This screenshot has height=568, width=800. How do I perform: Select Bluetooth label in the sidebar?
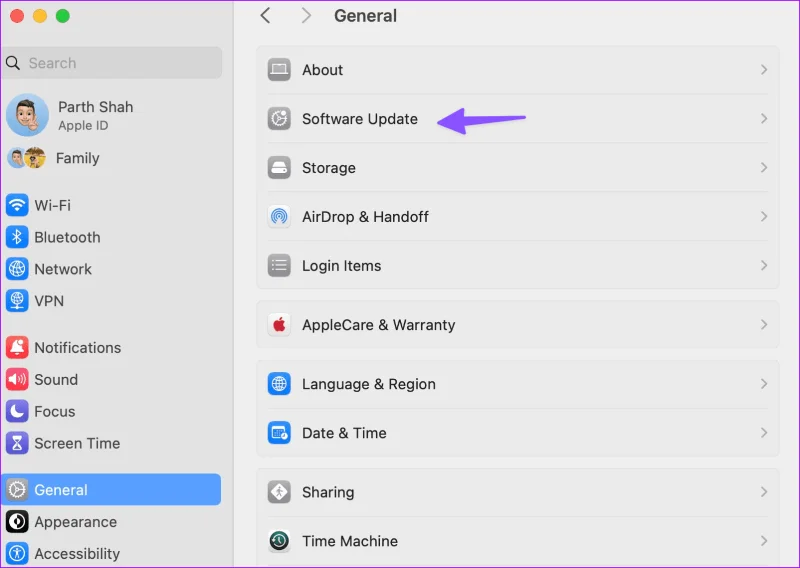(67, 237)
